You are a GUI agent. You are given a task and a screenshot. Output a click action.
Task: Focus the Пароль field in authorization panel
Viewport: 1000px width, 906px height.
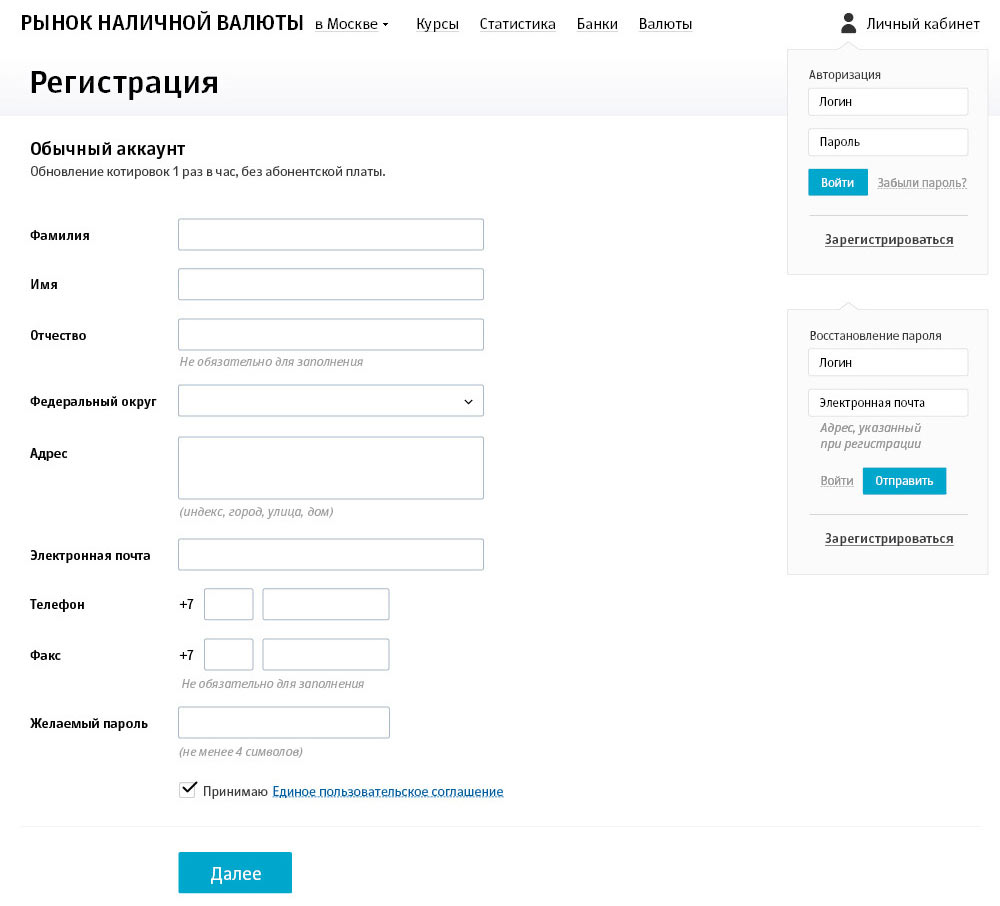pyautogui.click(x=888, y=142)
